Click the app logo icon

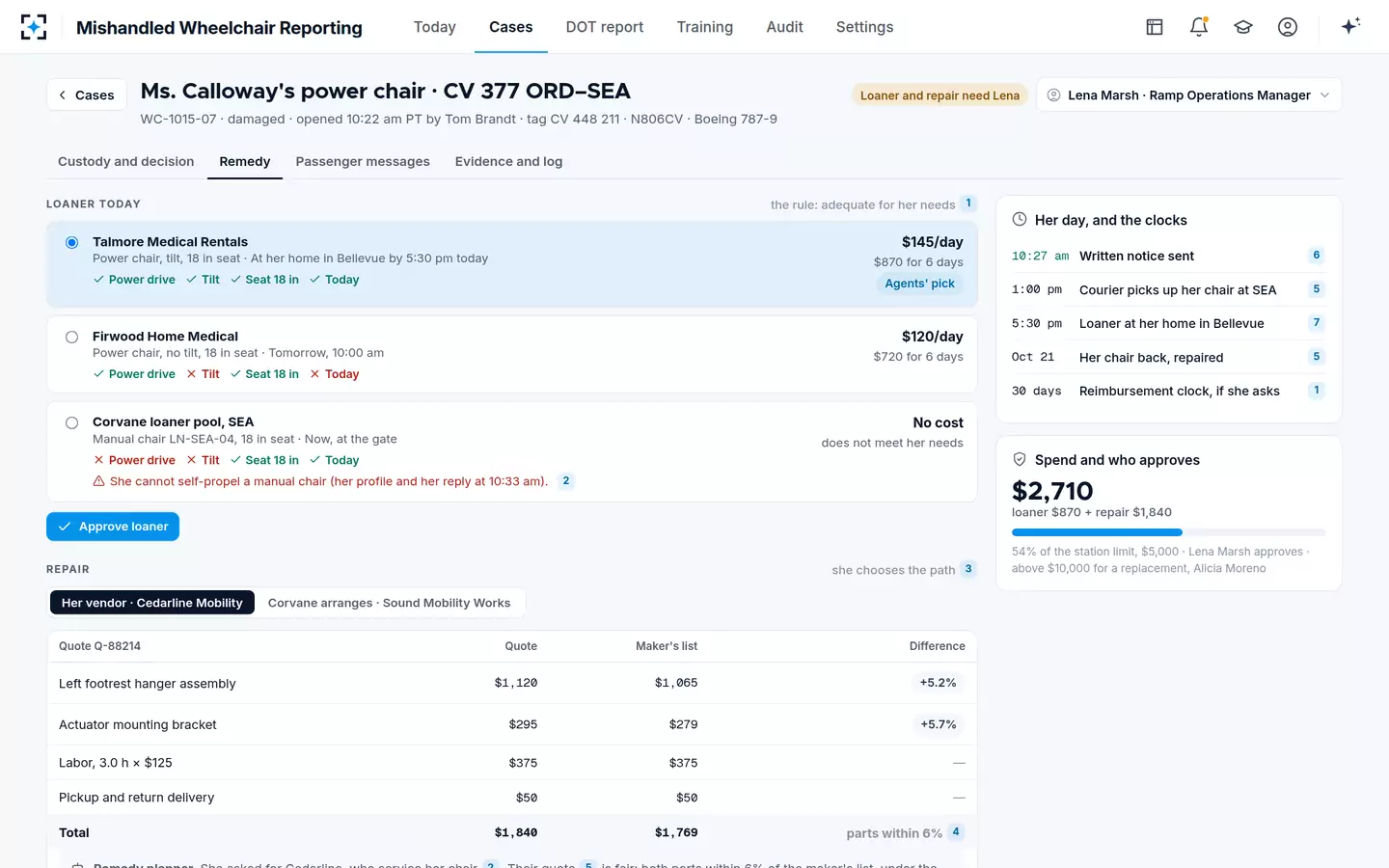[34, 27]
